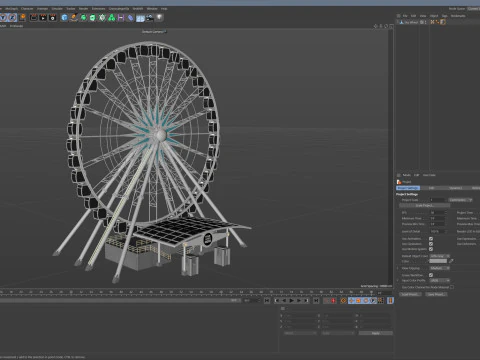The image size is (480, 360).
Task: Click the green Extrude generator icon
Action: coord(93,17)
